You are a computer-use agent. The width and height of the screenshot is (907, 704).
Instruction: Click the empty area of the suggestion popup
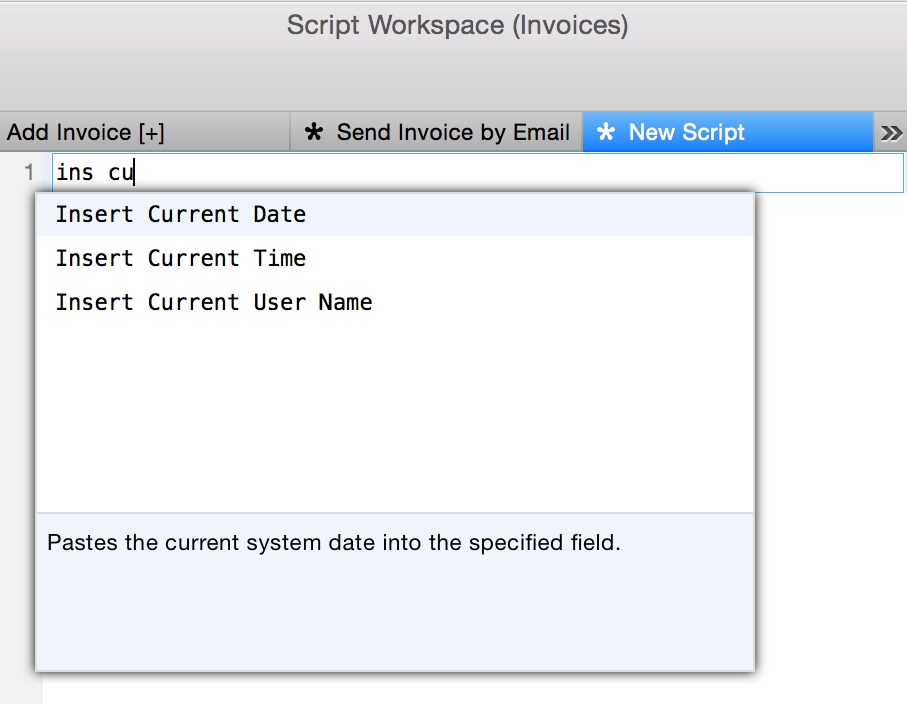coord(395,420)
